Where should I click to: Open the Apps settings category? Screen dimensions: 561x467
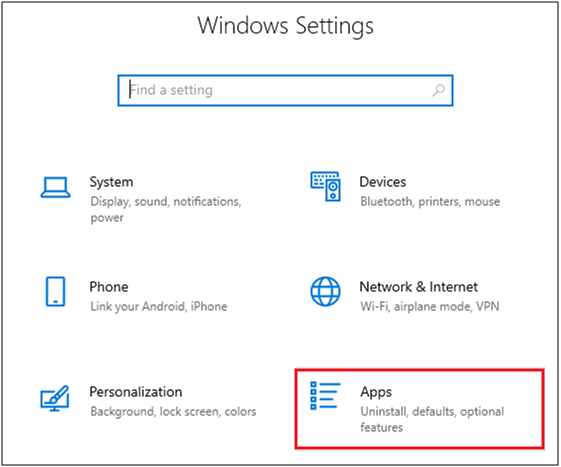tap(419, 409)
